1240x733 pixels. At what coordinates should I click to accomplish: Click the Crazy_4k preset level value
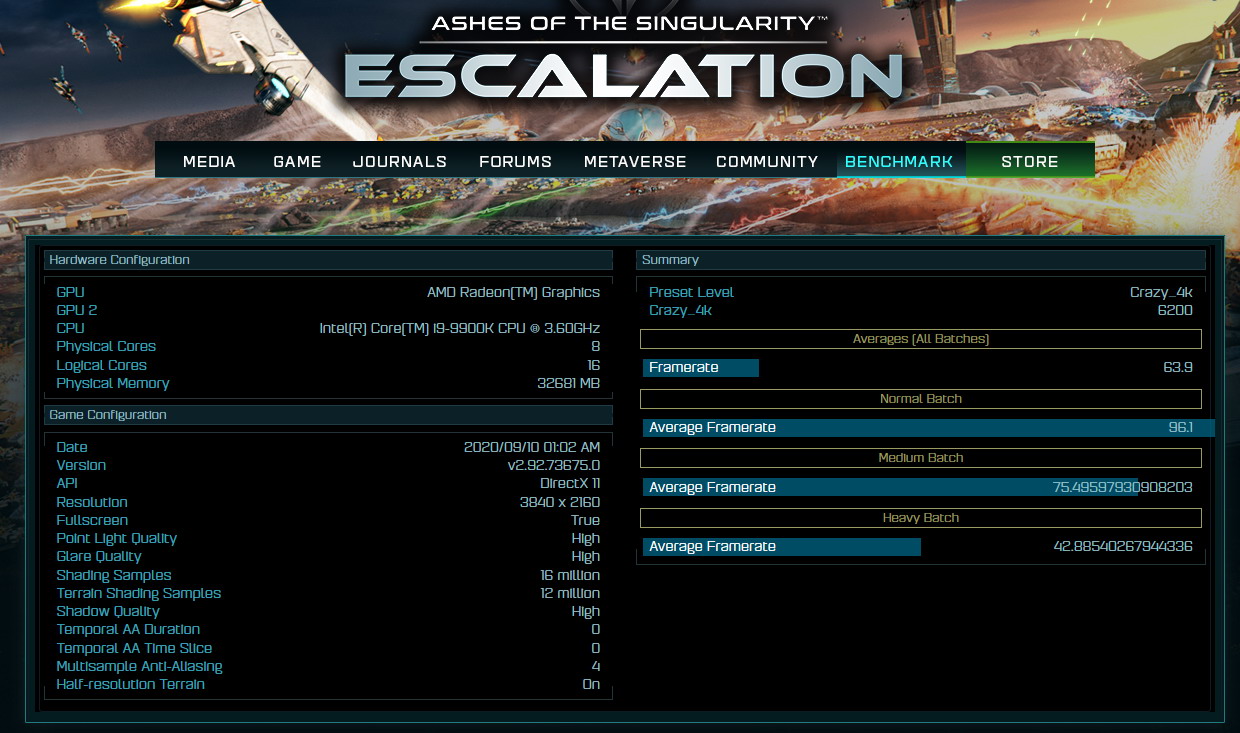(1161, 292)
